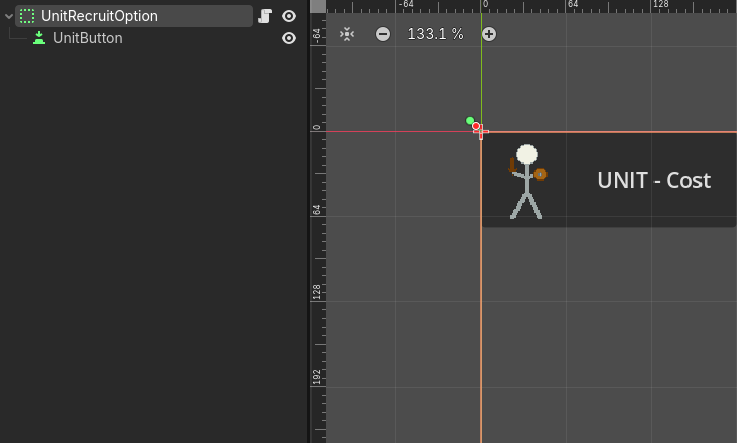737x443 pixels.
Task: Click the green UnitButton node icon
Action: (x=39, y=38)
